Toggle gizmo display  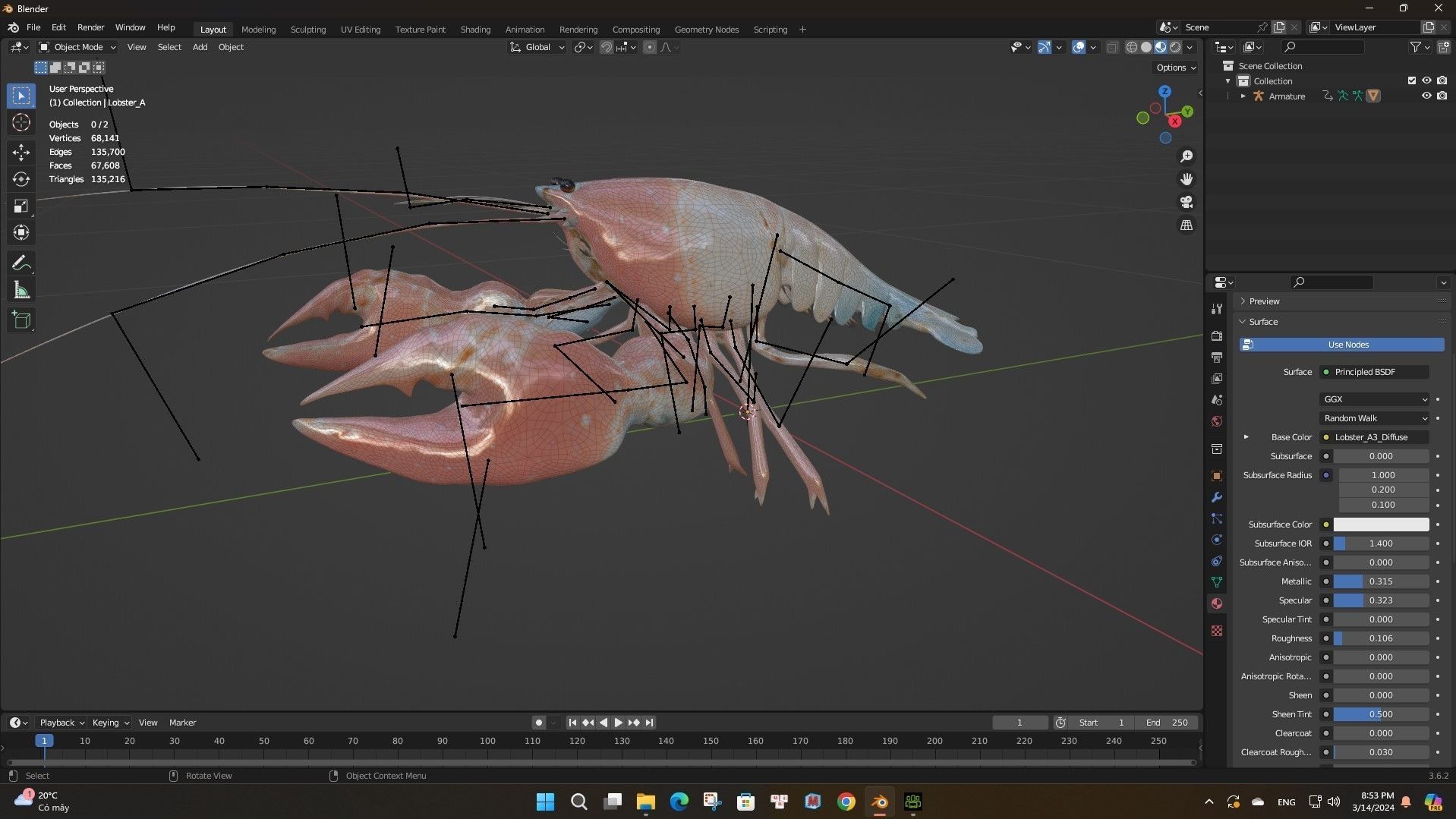1045,47
